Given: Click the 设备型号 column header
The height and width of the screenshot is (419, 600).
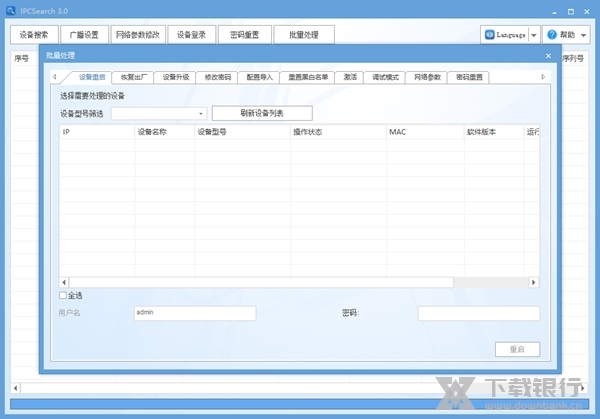Looking at the screenshot, I should 243,132.
